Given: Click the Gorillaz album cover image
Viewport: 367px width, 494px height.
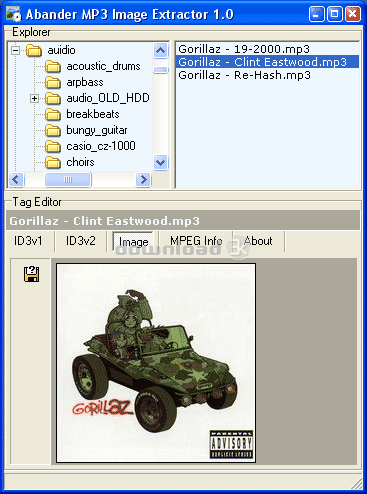Looking at the screenshot, I should click(156, 363).
